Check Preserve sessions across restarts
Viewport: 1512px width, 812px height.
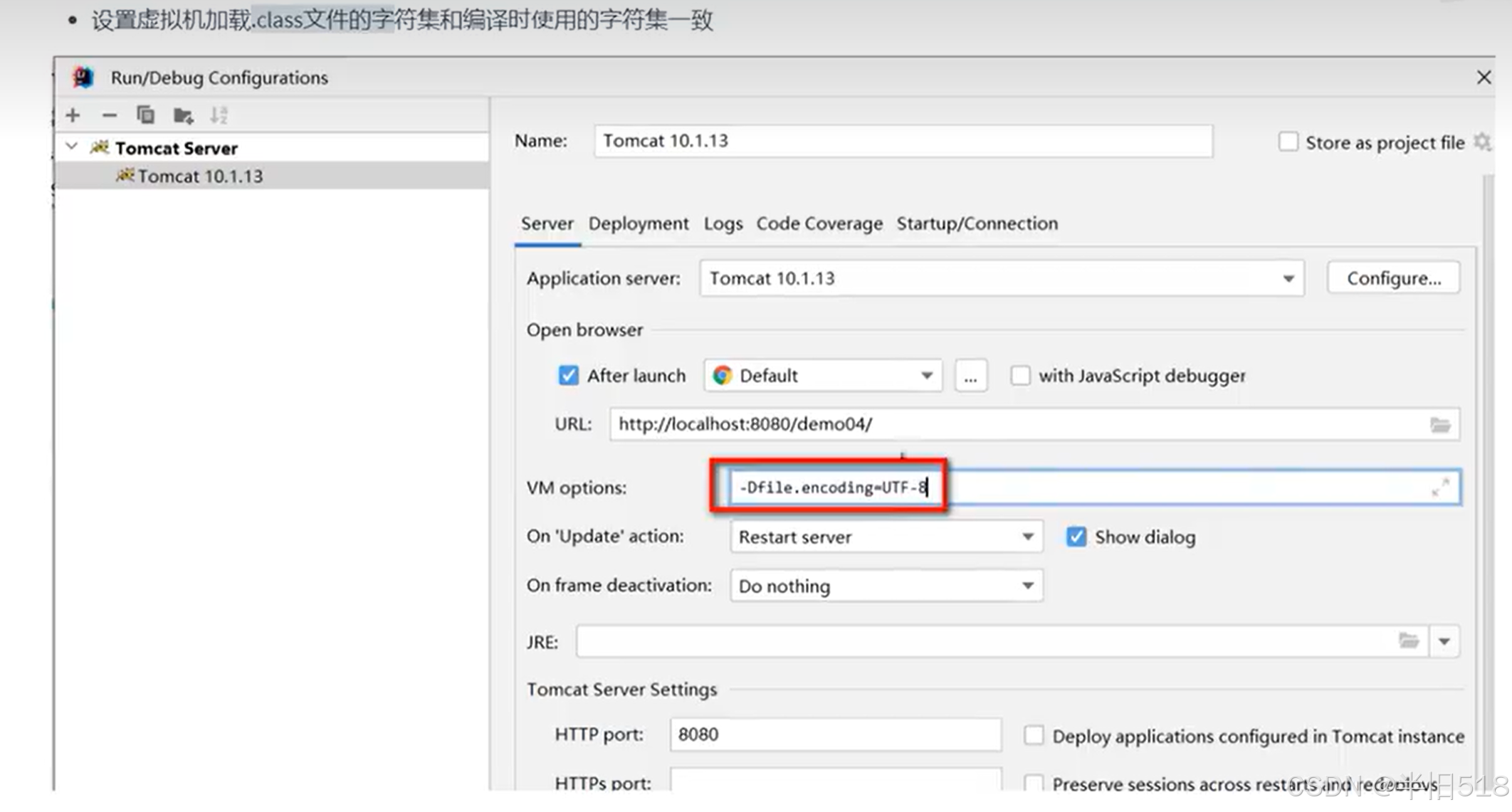(x=1034, y=783)
